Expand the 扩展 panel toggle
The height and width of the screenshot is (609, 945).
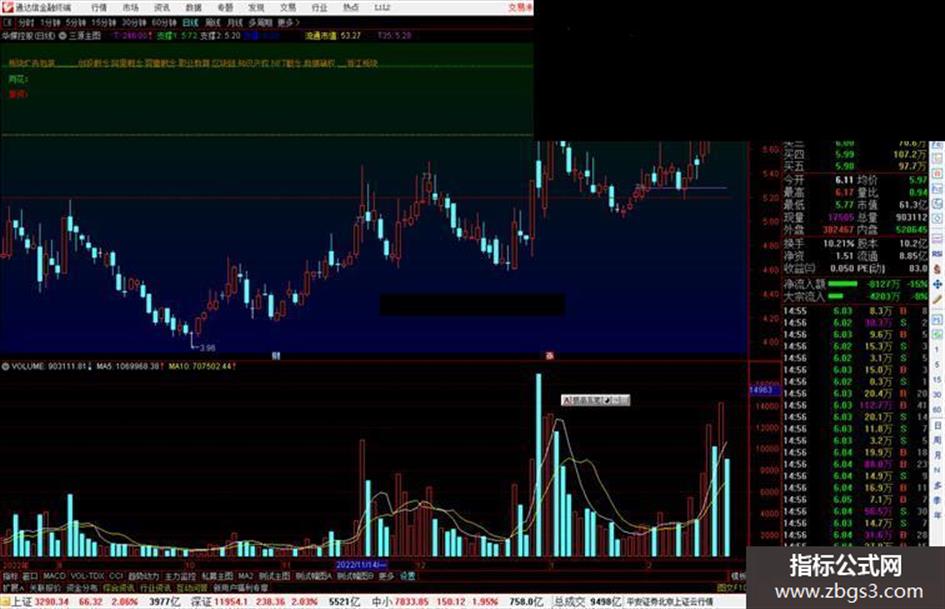pyautogui.click(x=13, y=587)
